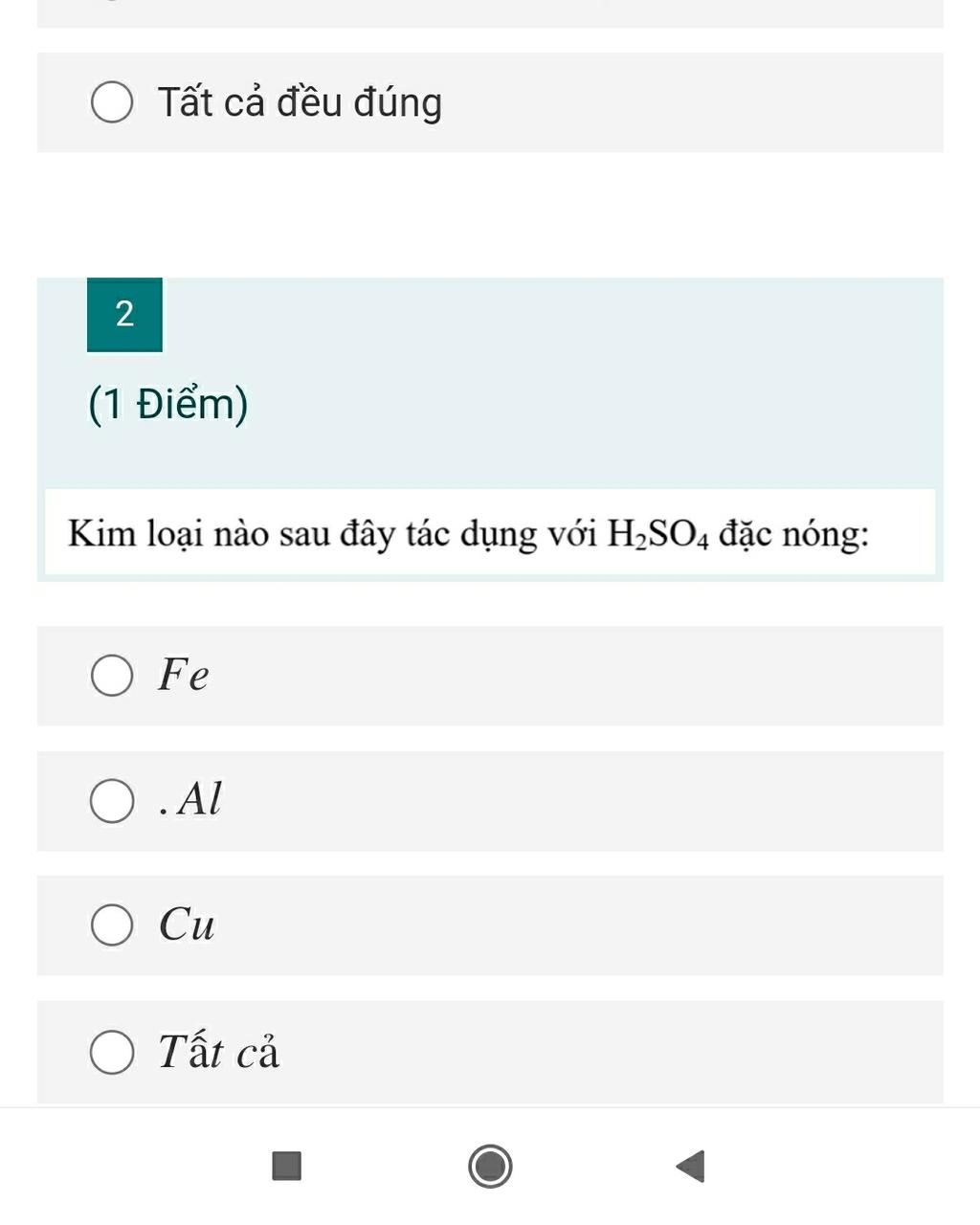Screen dimensions: 980x1225
Task: Tap the Android back triangle icon
Action: pos(690,1166)
